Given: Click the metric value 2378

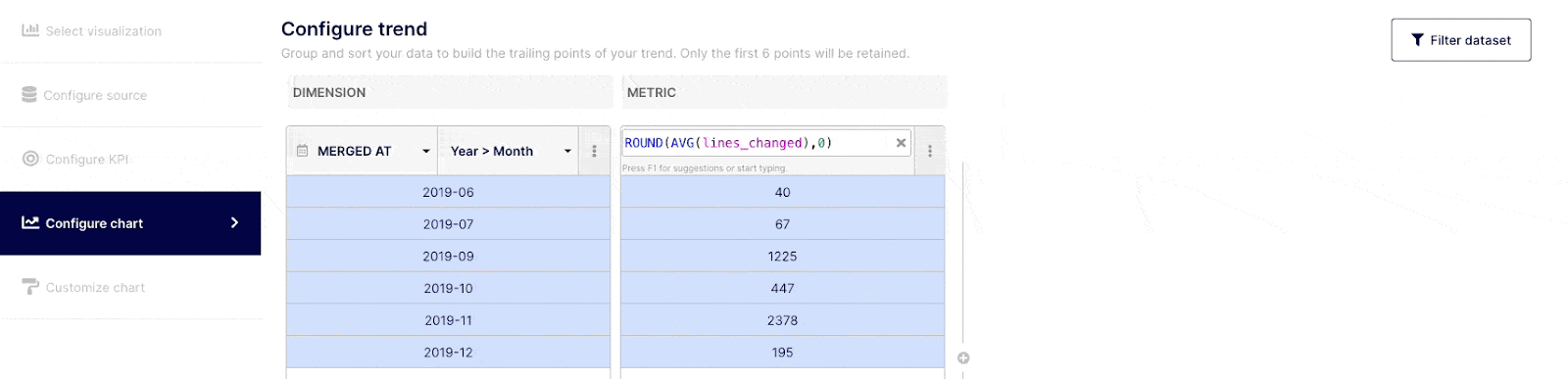Looking at the screenshot, I should tap(782, 320).
